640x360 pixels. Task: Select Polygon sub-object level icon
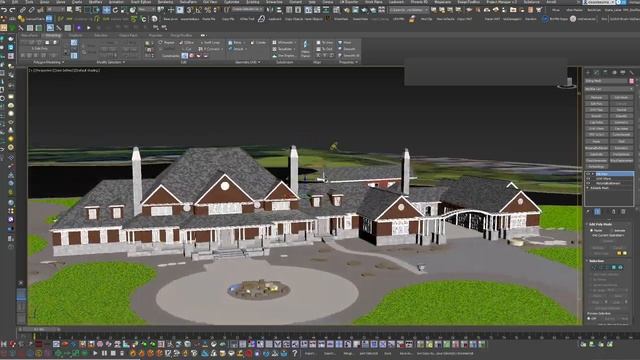(x=613, y=267)
